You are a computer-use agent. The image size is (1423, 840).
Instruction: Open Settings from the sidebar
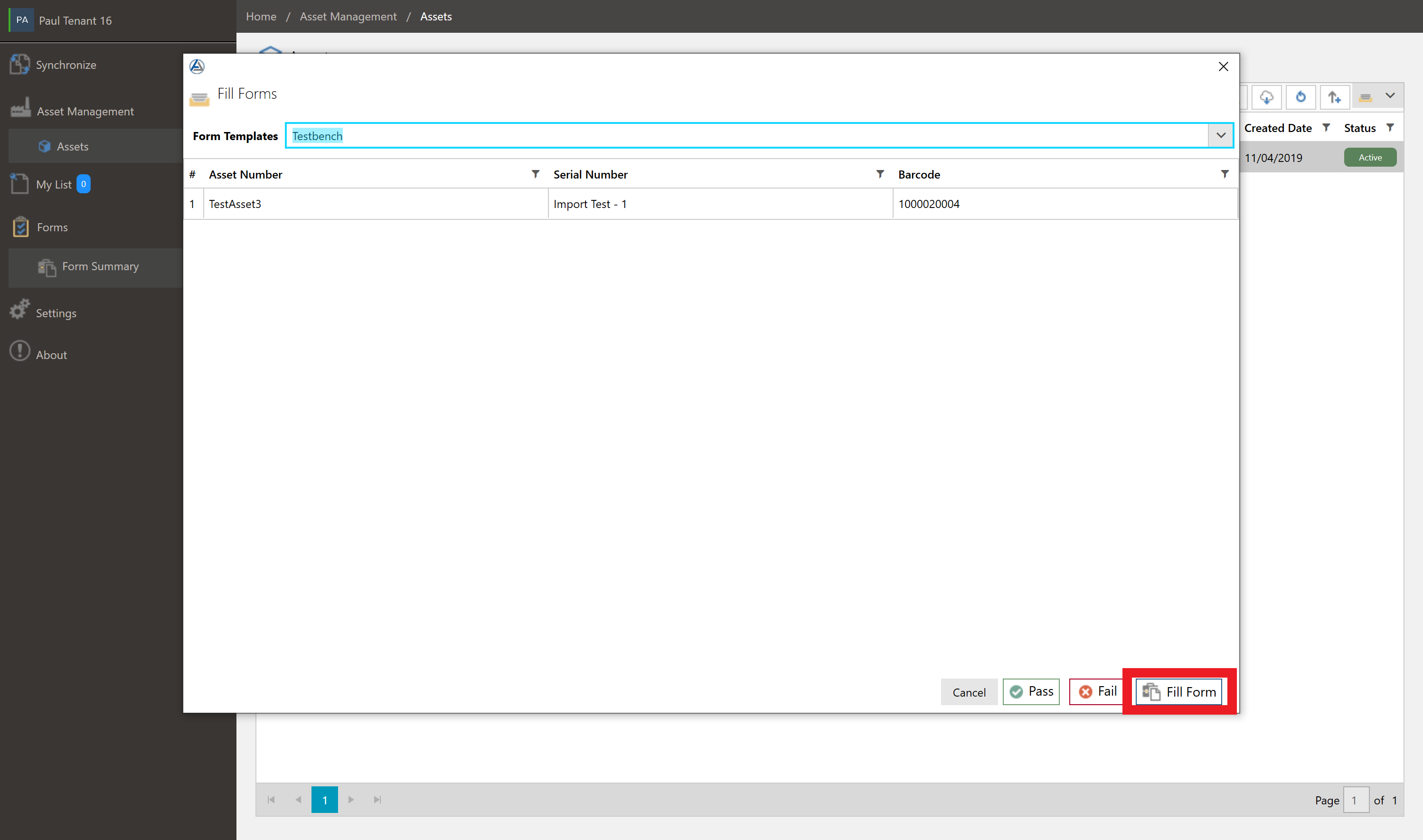pos(56,313)
